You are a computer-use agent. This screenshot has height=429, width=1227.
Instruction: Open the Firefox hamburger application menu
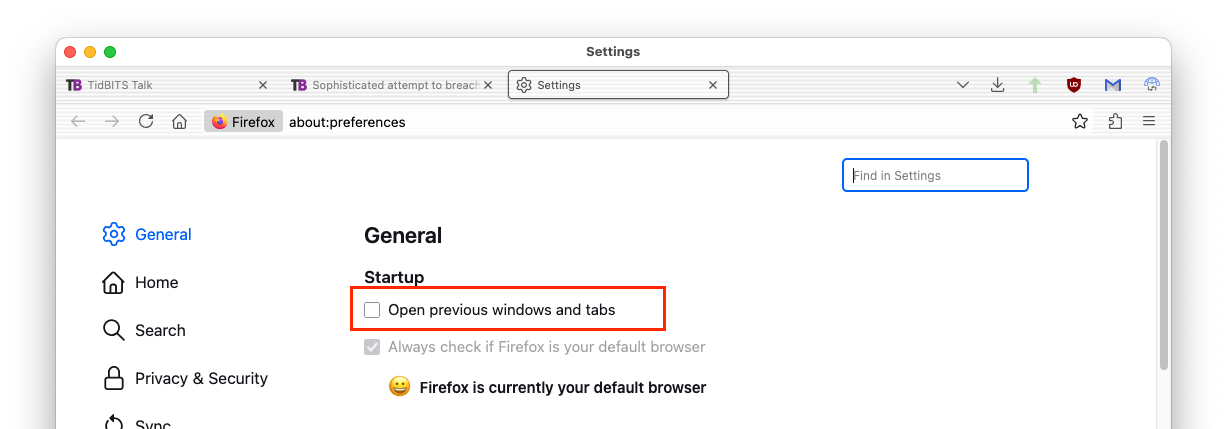pyautogui.click(x=1149, y=121)
